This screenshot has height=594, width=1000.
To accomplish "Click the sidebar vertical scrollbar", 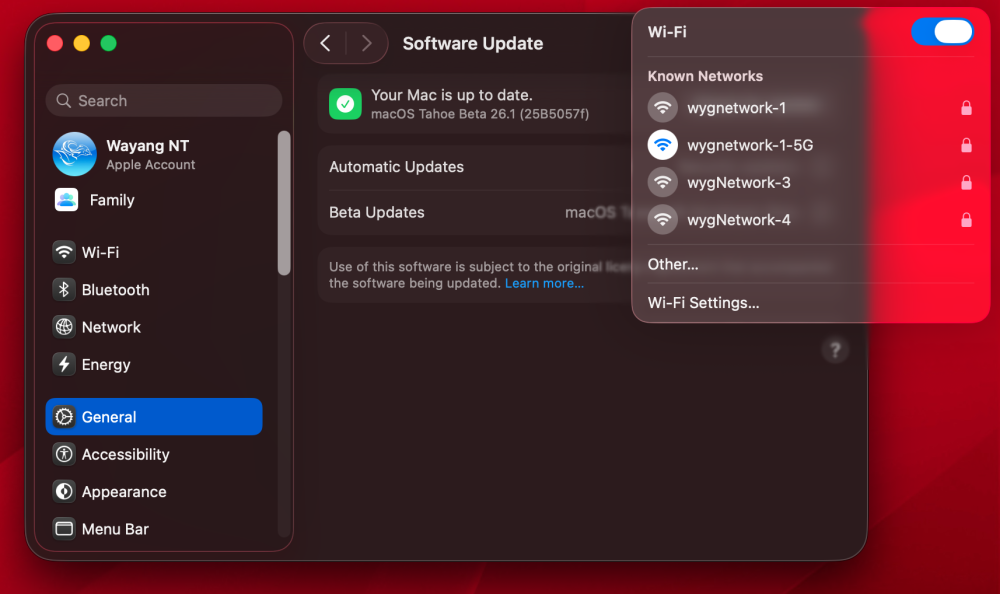I will pyautogui.click(x=284, y=203).
